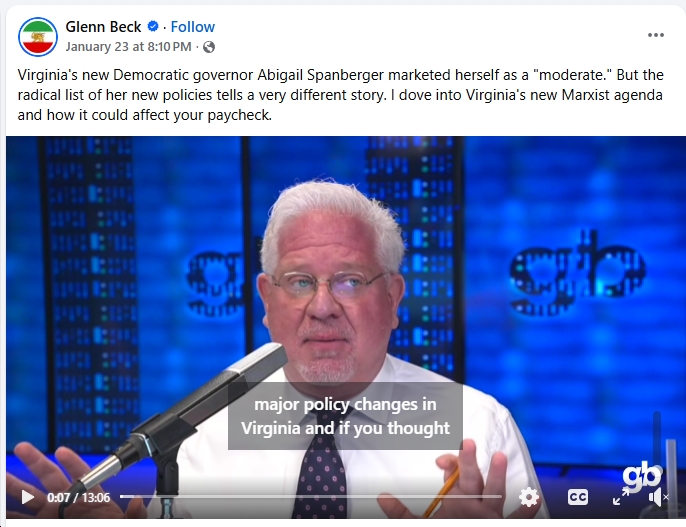Click the white gb watermark logo on video
This screenshot has height=527, width=686.
pyautogui.click(x=642, y=477)
